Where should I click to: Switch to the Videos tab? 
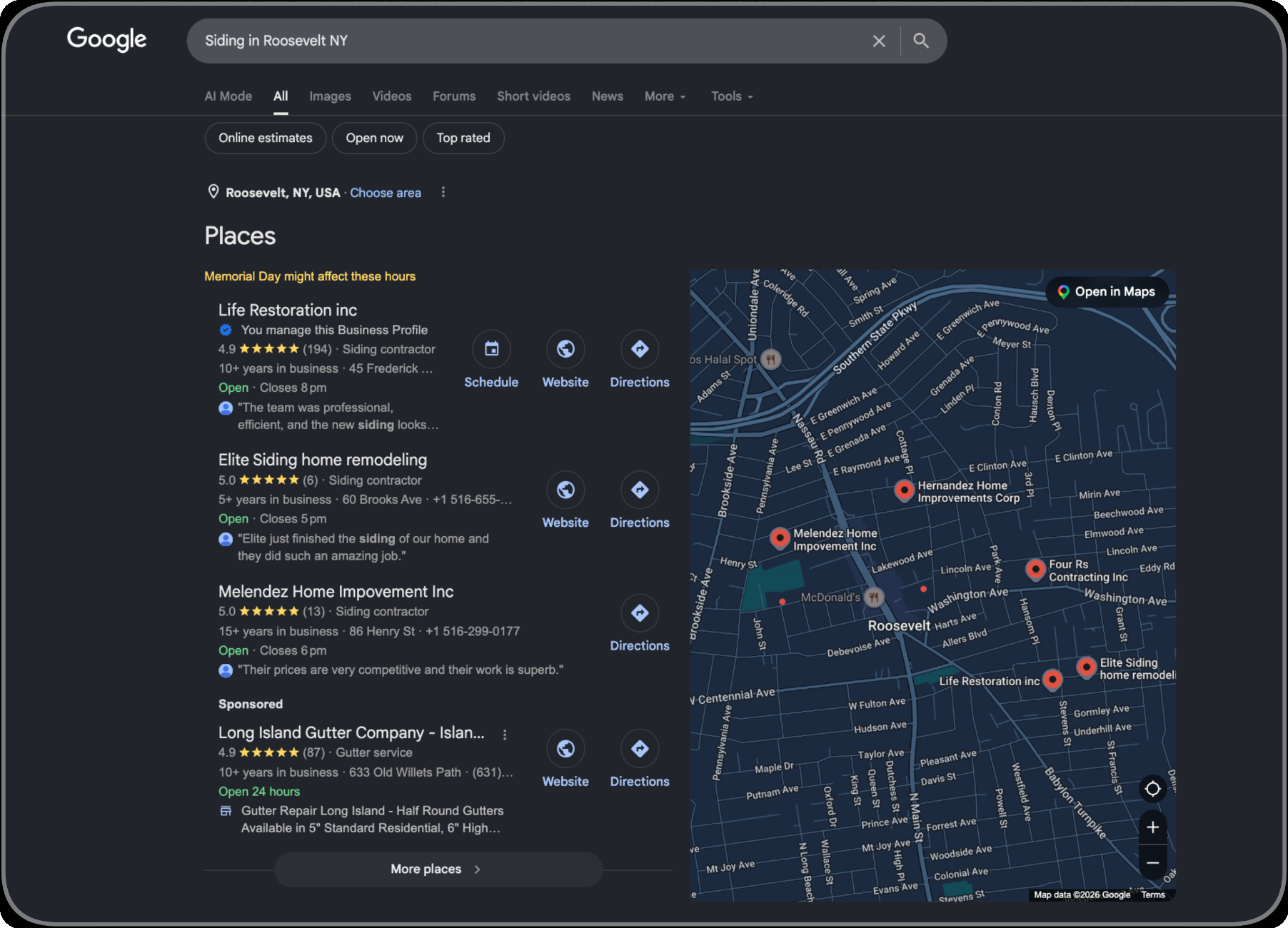coord(392,96)
